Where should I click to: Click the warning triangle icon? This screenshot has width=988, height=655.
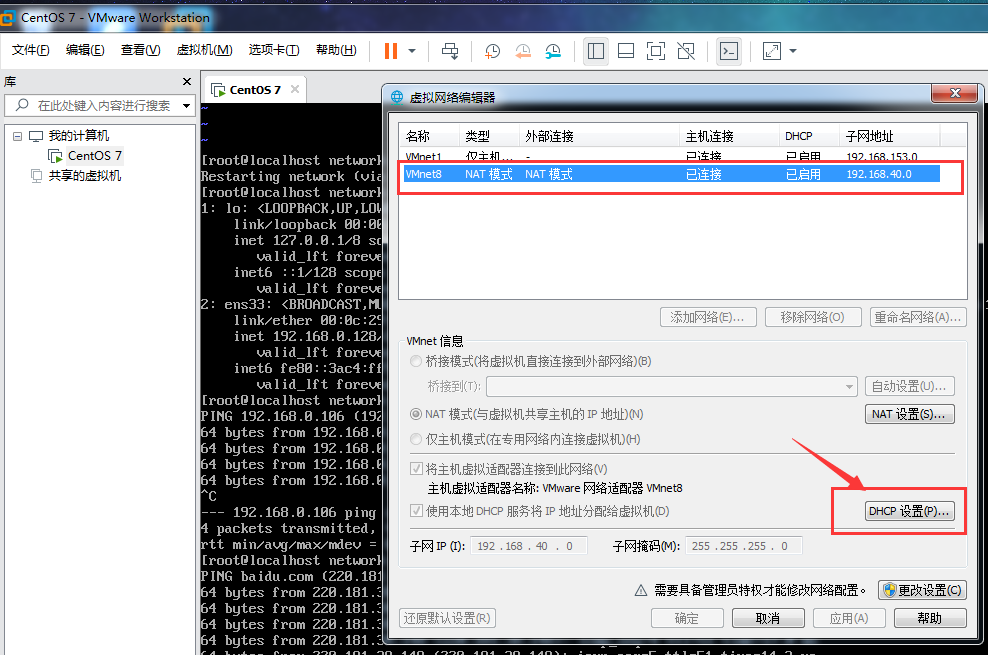[x=641, y=590]
